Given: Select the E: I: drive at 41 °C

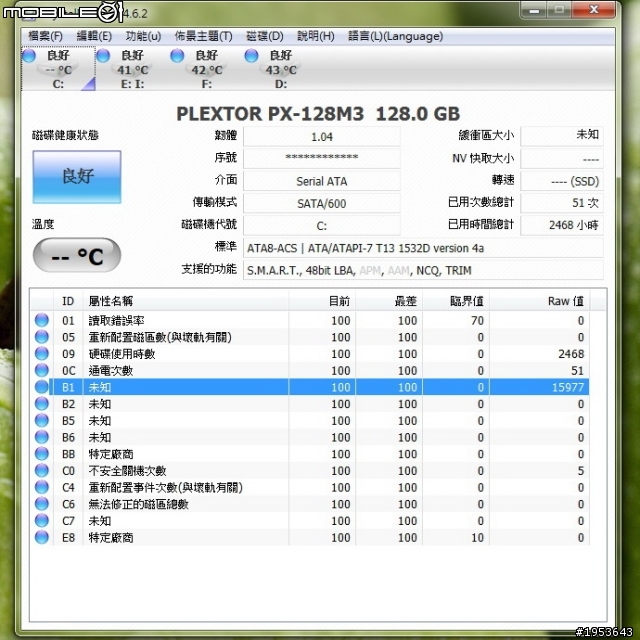Looking at the screenshot, I should pos(133,69).
